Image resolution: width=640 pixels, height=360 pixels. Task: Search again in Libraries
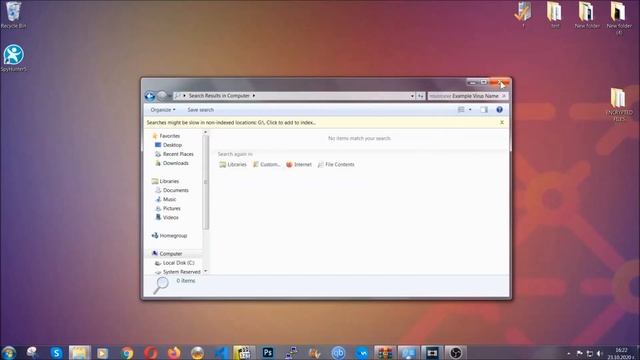click(x=233, y=164)
